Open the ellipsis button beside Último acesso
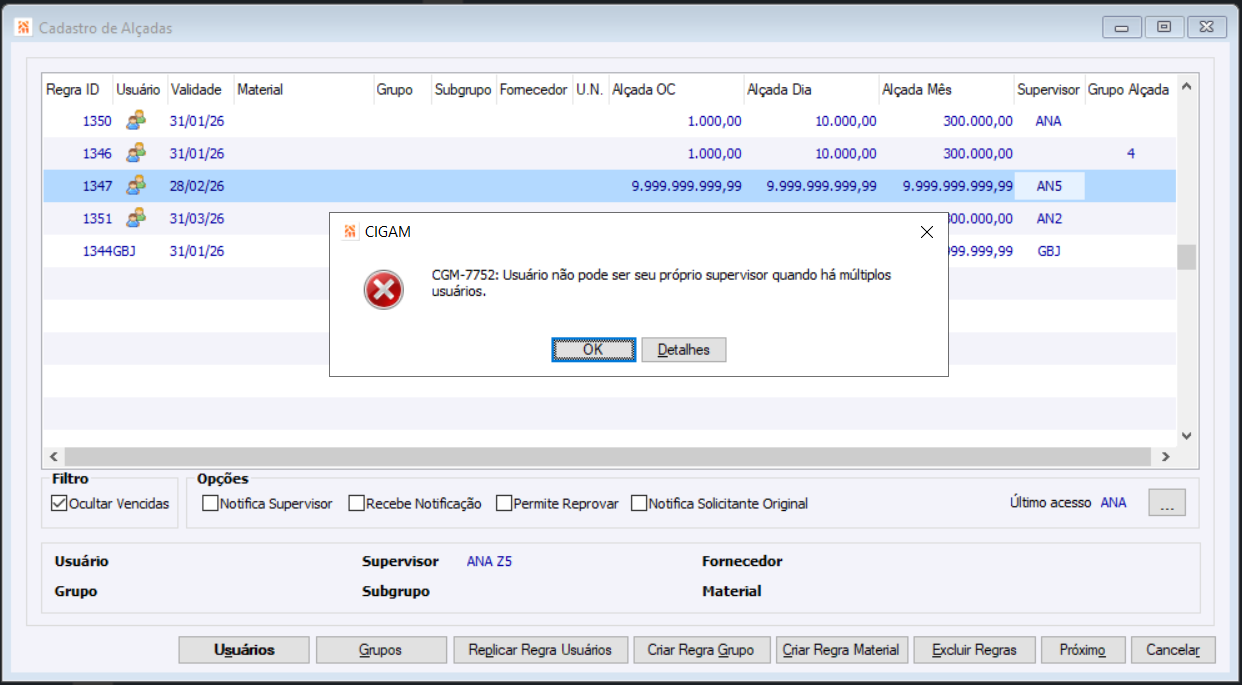1242x685 pixels. pyautogui.click(x=1167, y=503)
